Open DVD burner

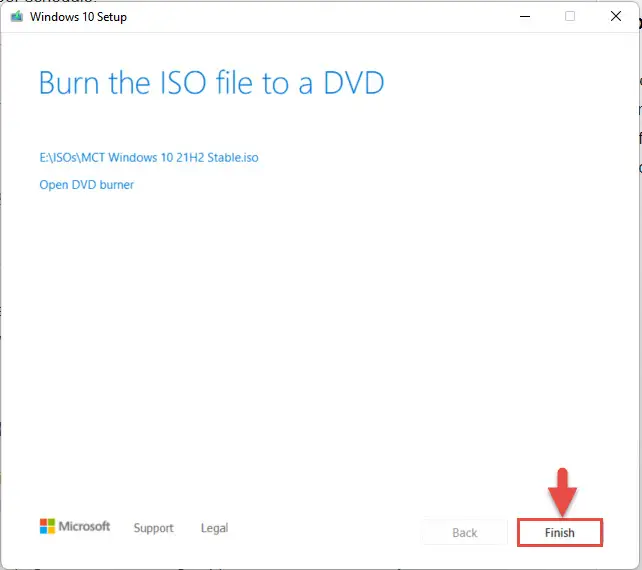[86, 185]
